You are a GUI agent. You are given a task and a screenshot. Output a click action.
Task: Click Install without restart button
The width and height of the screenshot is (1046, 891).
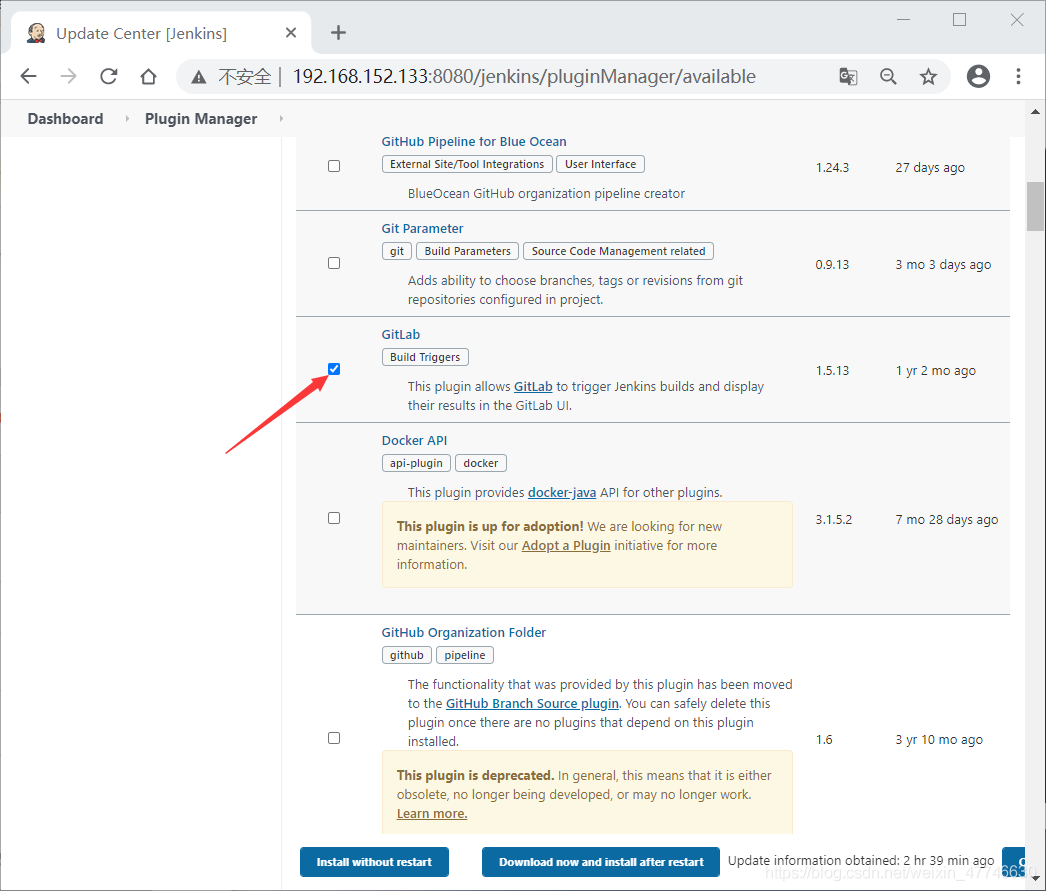[374, 862]
